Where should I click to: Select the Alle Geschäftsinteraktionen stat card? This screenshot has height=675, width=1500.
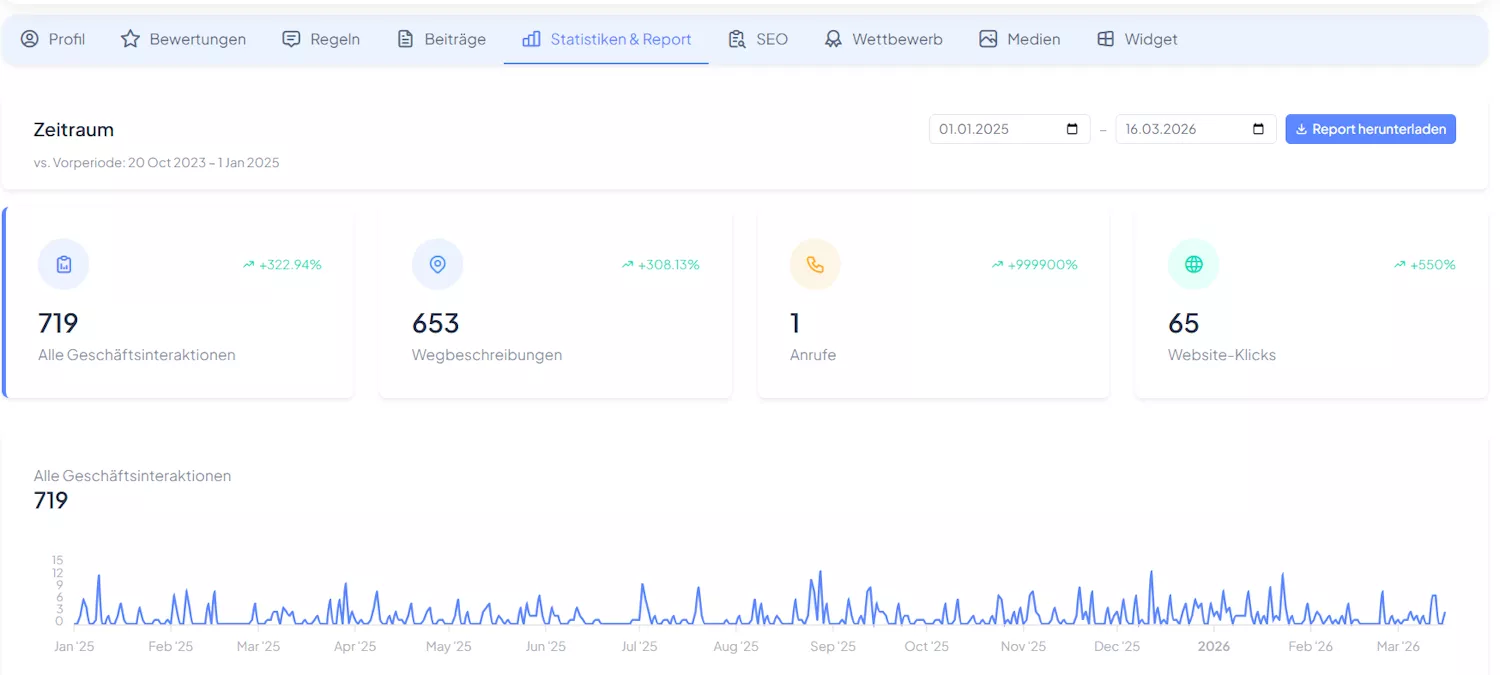click(178, 303)
